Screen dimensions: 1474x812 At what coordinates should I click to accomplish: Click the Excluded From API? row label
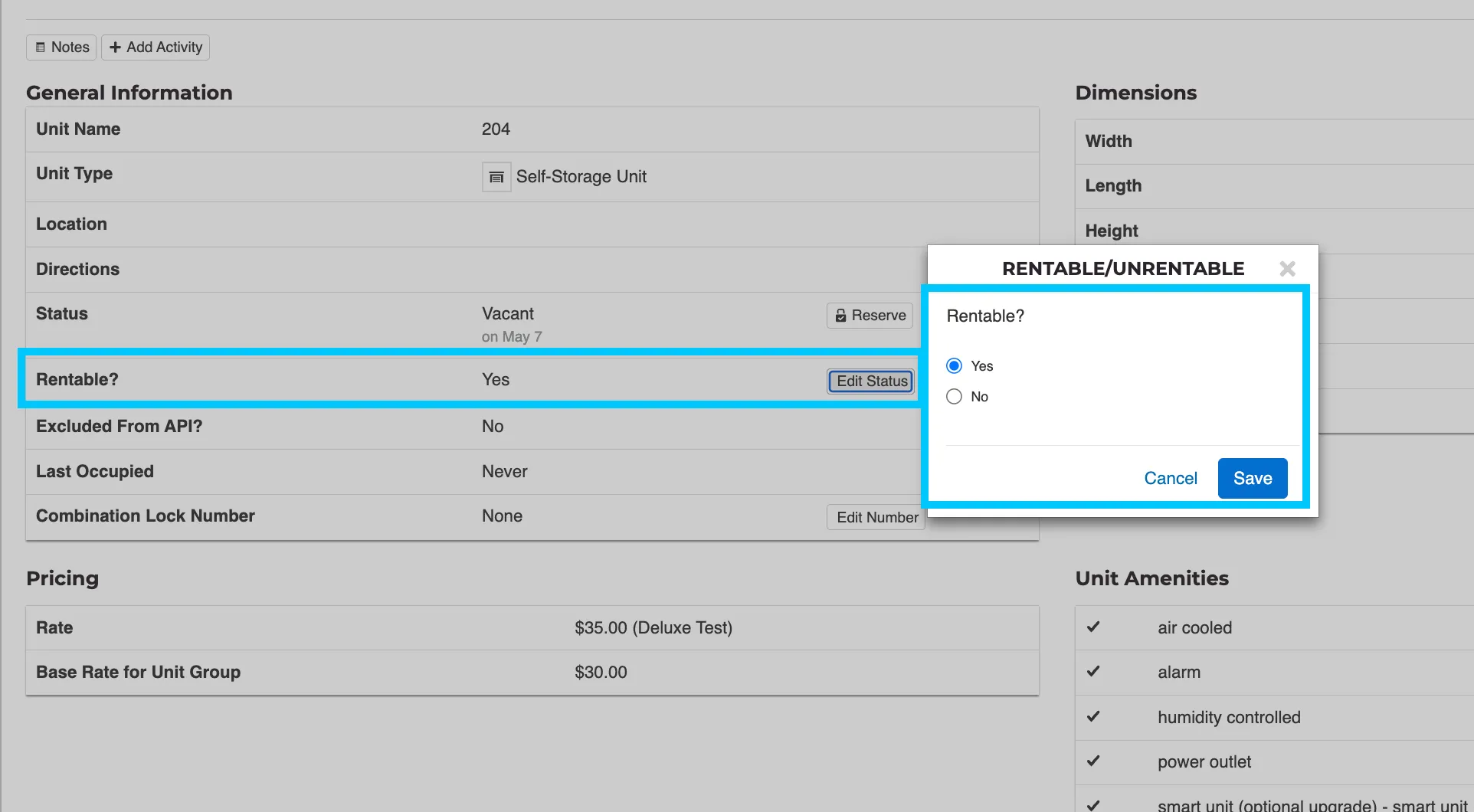[x=119, y=427]
